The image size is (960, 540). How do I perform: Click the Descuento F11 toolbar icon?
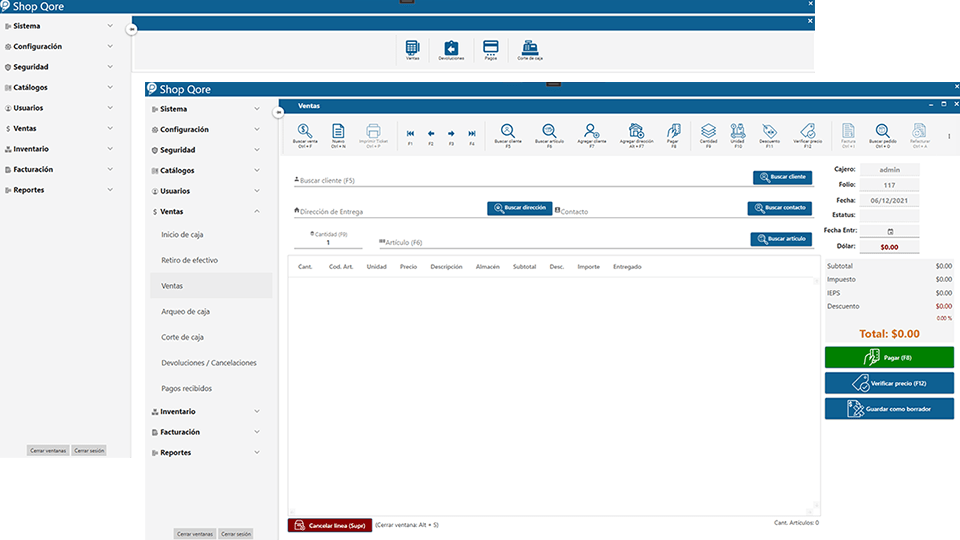(770, 135)
